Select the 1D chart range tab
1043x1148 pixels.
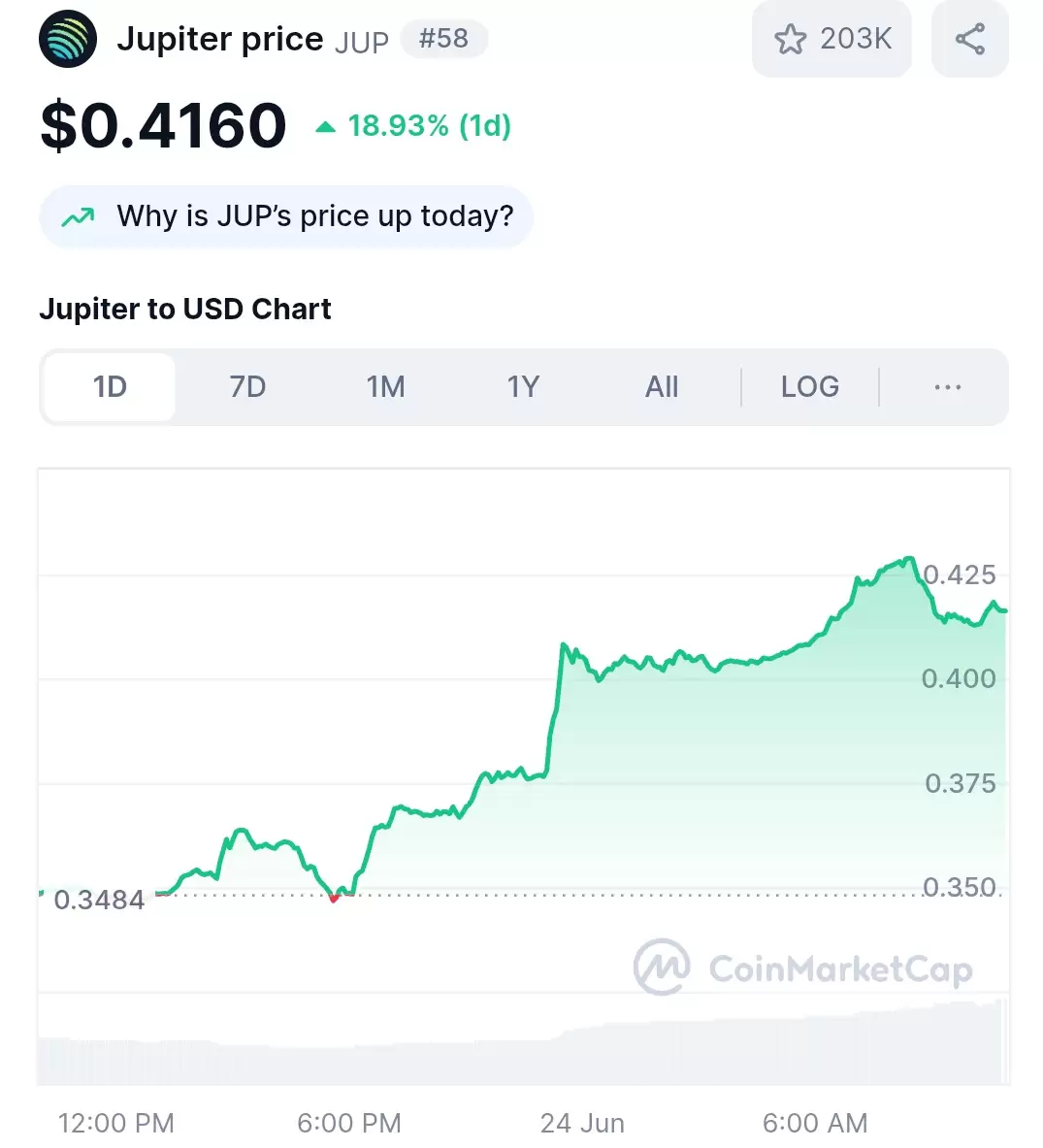[x=110, y=386]
